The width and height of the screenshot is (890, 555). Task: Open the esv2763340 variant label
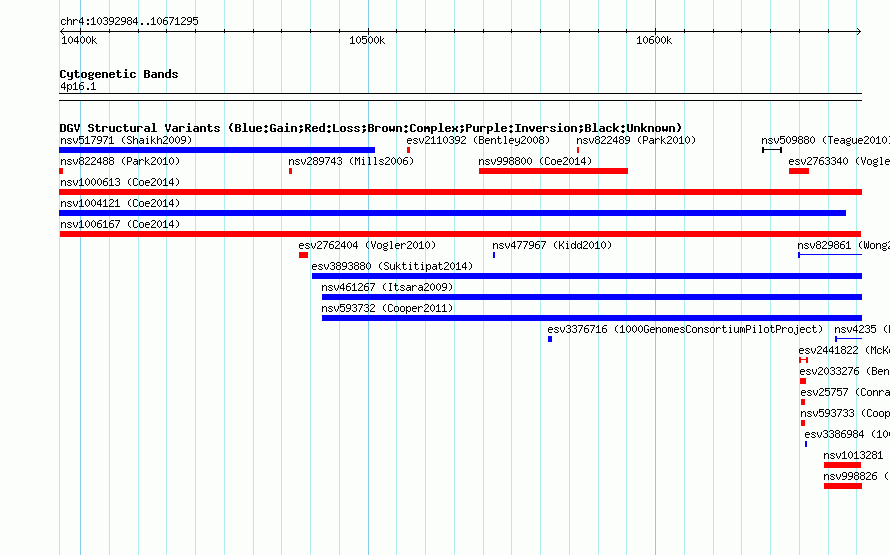(x=839, y=161)
